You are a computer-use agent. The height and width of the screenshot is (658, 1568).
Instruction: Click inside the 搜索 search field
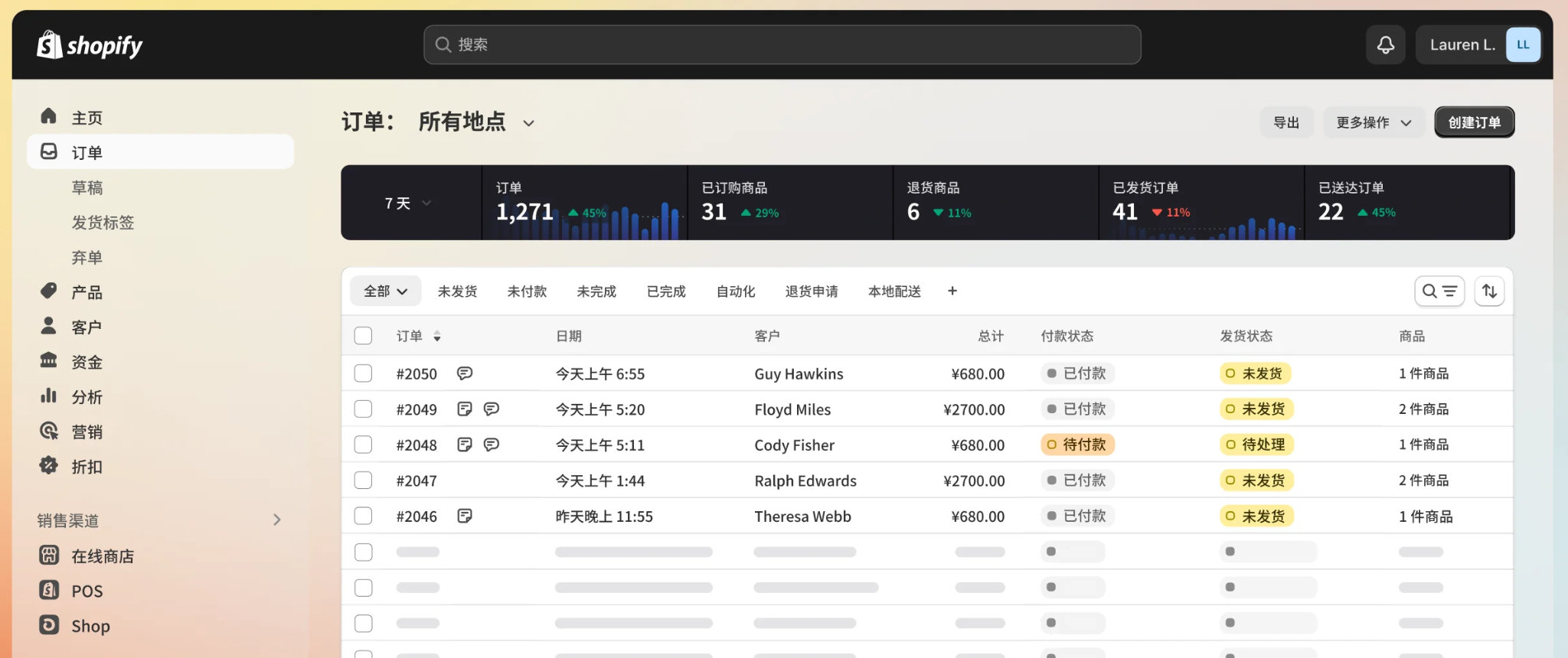(782, 44)
